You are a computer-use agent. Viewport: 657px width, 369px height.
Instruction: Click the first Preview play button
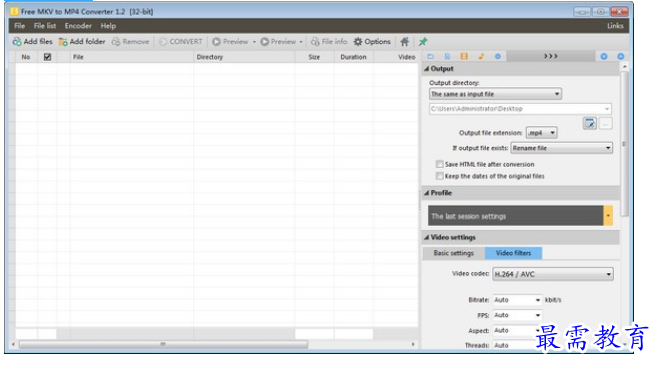pyautogui.click(x=230, y=41)
